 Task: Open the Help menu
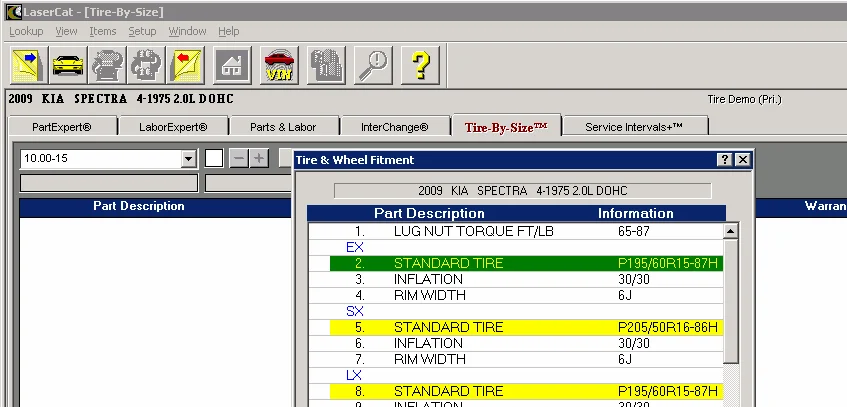coord(228,31)
